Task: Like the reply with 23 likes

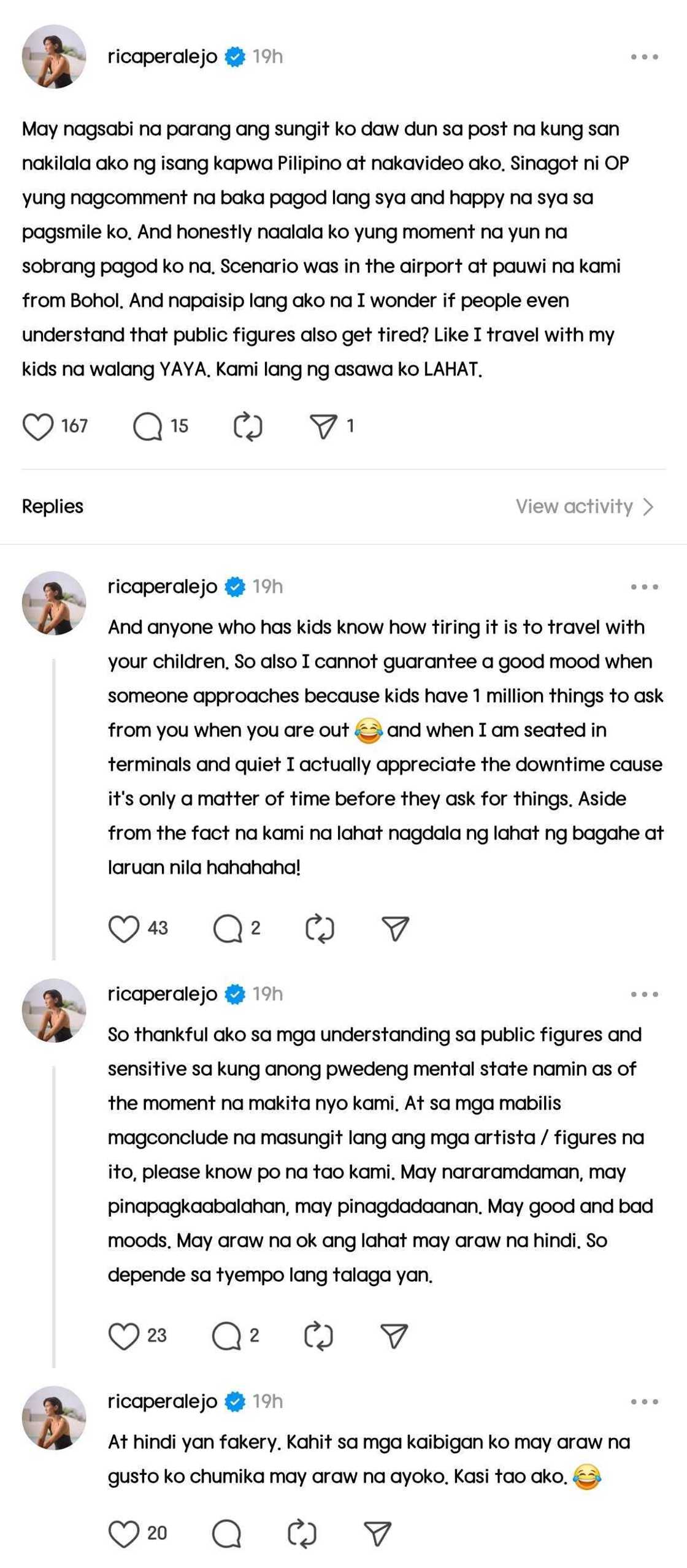Action: (124, 1336)
